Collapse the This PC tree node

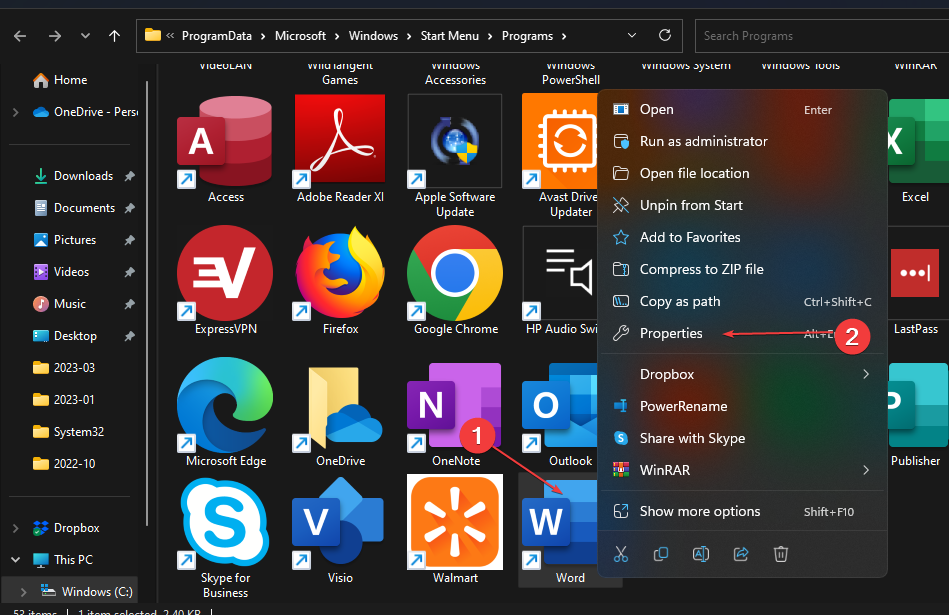click(x=16, y=560)
